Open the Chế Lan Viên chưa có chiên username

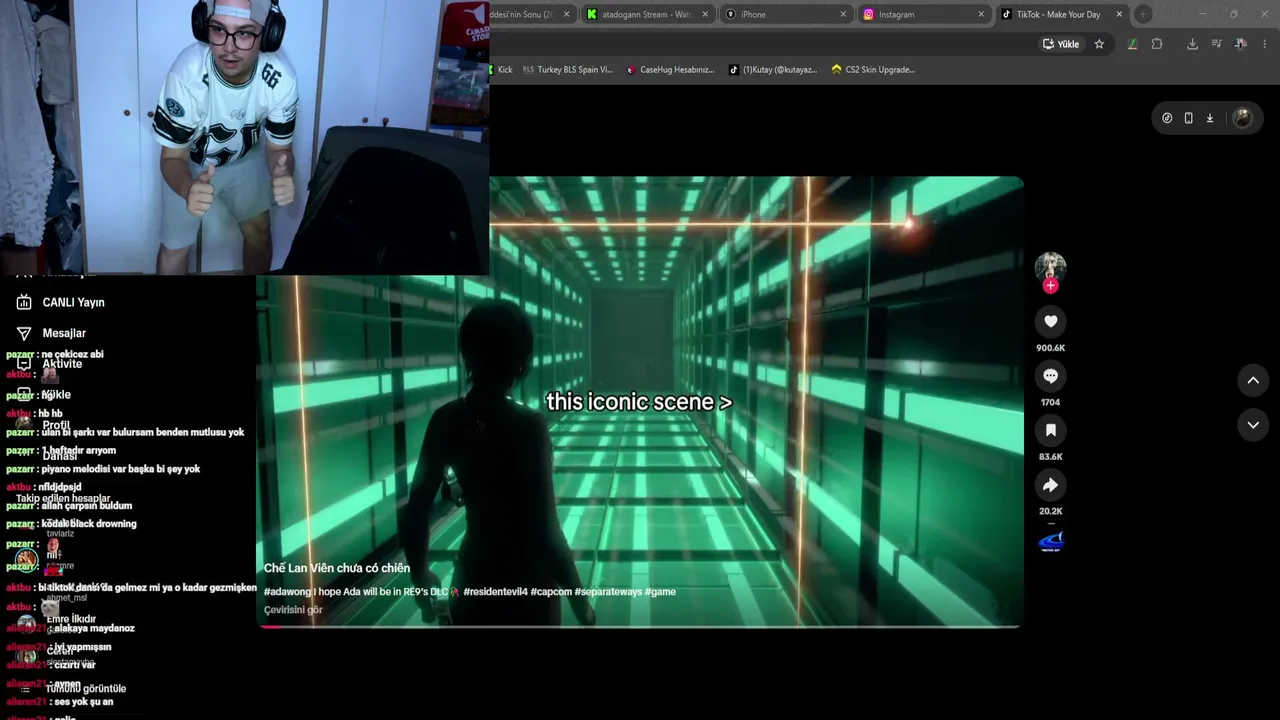tap(337, 568)
